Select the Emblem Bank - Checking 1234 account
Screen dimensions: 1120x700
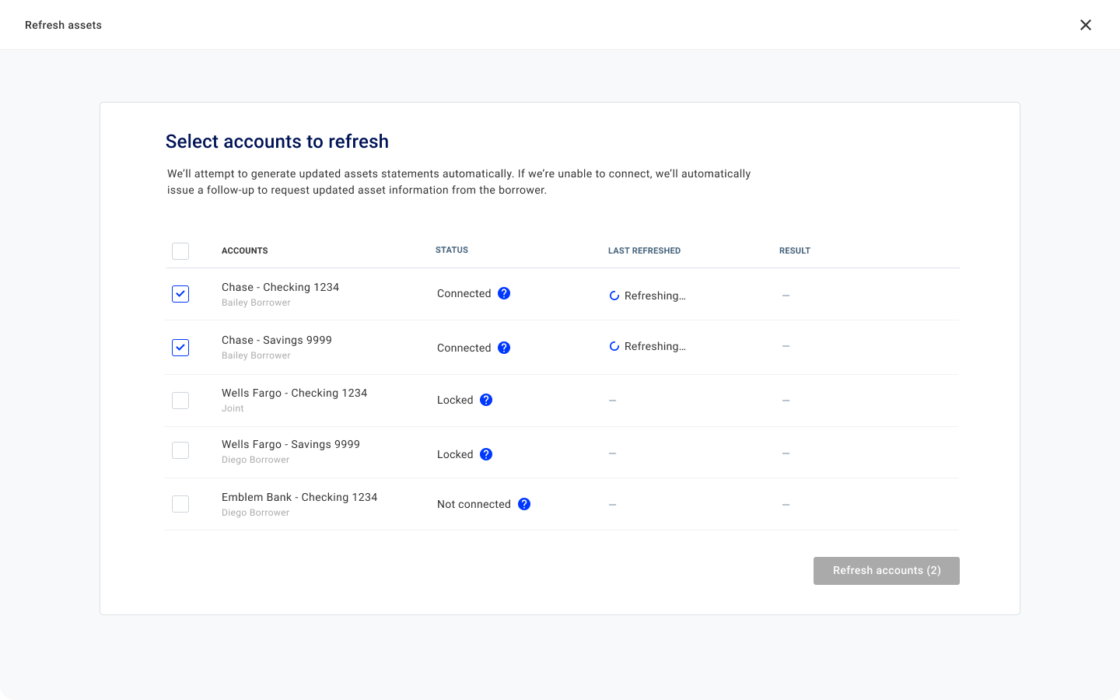(x=180, y=503)
